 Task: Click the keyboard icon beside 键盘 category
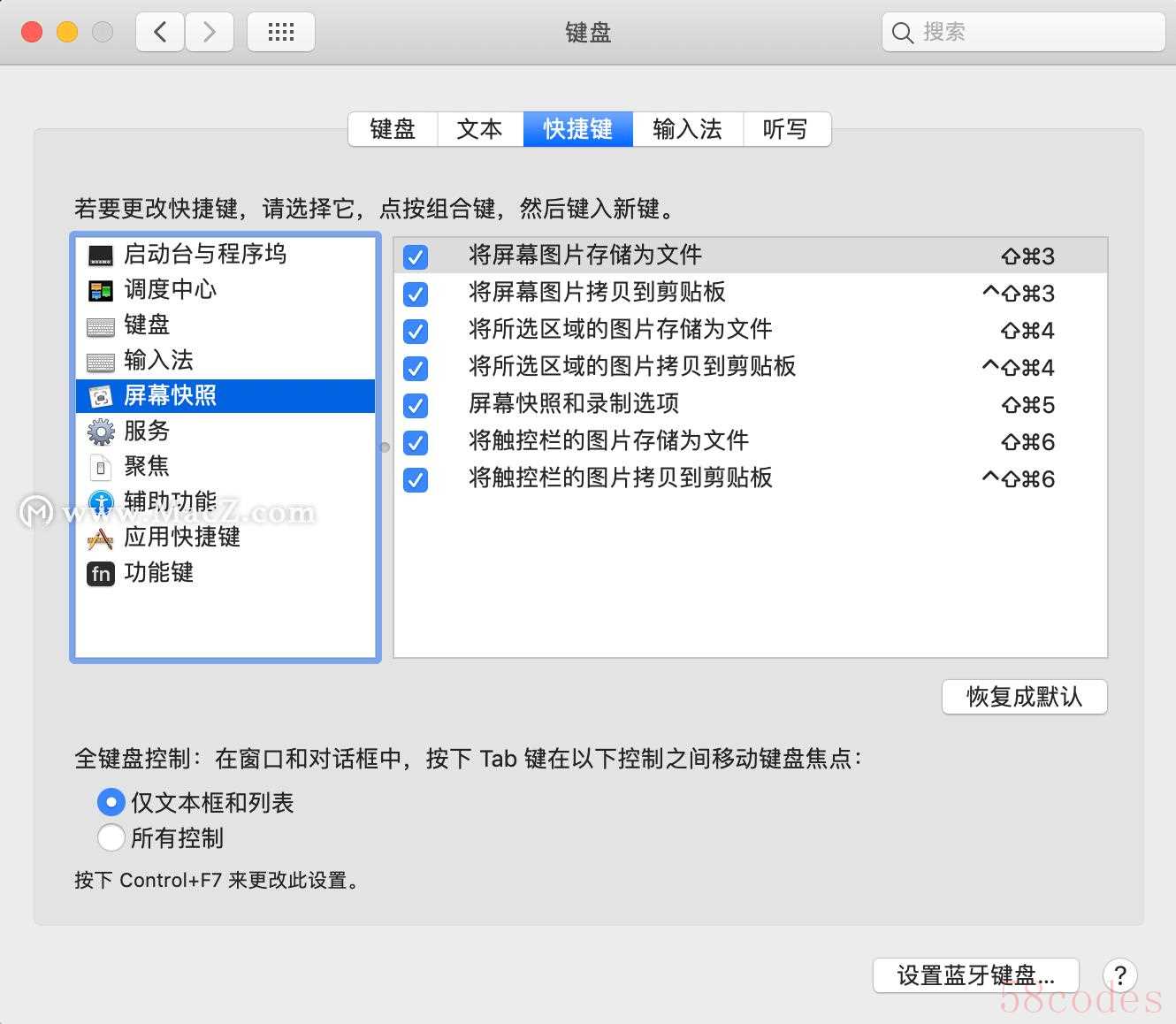101,327
